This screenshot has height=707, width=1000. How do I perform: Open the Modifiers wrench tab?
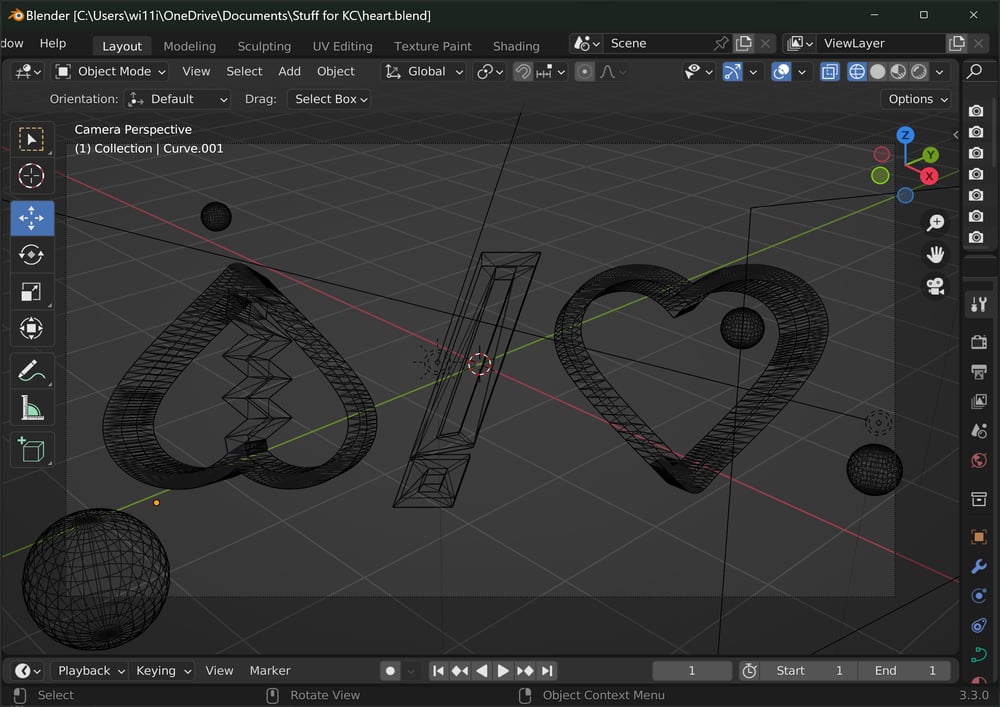979,566
